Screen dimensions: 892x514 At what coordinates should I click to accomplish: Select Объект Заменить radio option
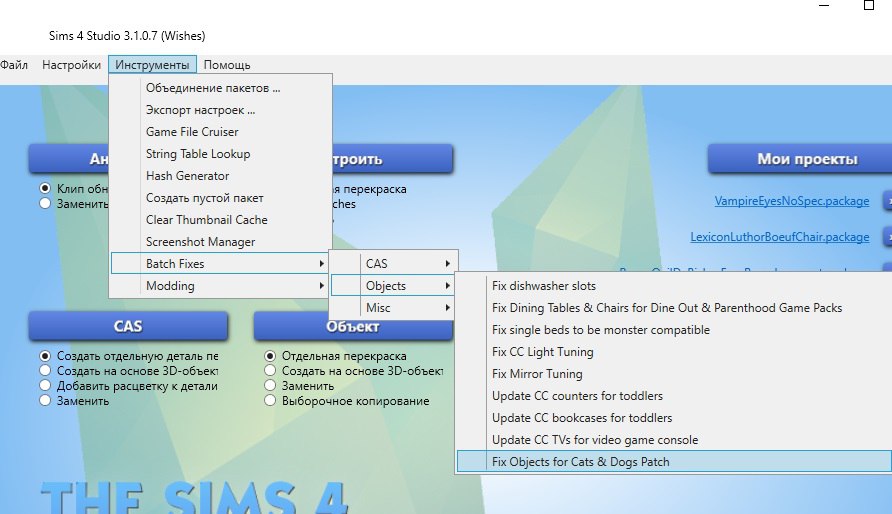[x=270, y=386]
